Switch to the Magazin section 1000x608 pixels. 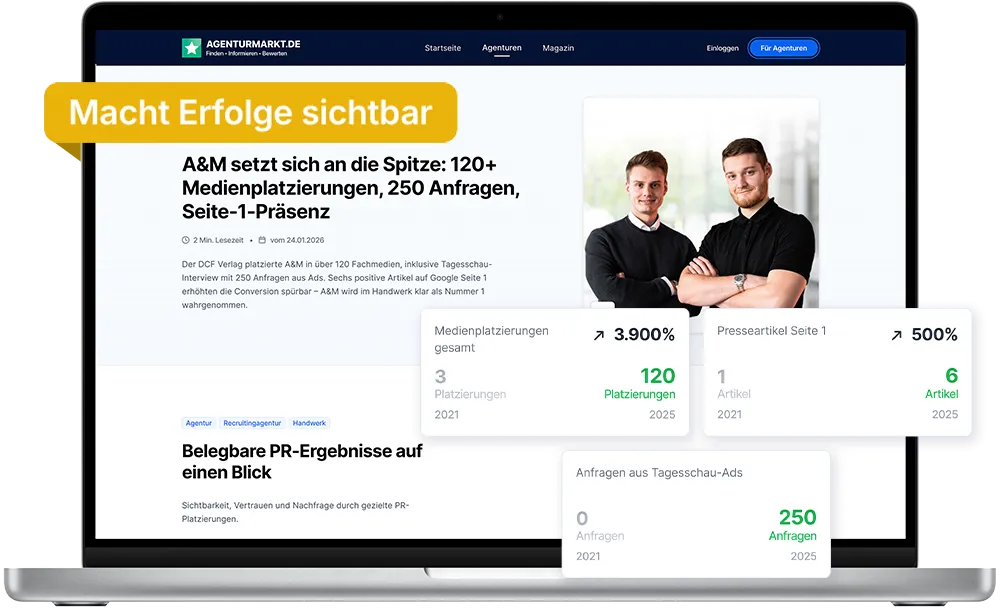click(x=557, y=47)
